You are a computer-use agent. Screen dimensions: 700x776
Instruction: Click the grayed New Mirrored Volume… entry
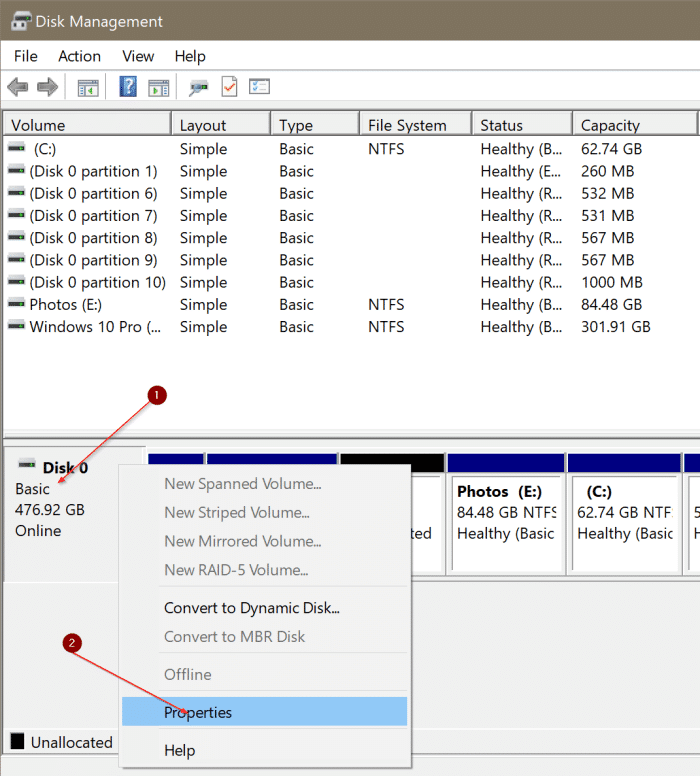pos(264,541)
